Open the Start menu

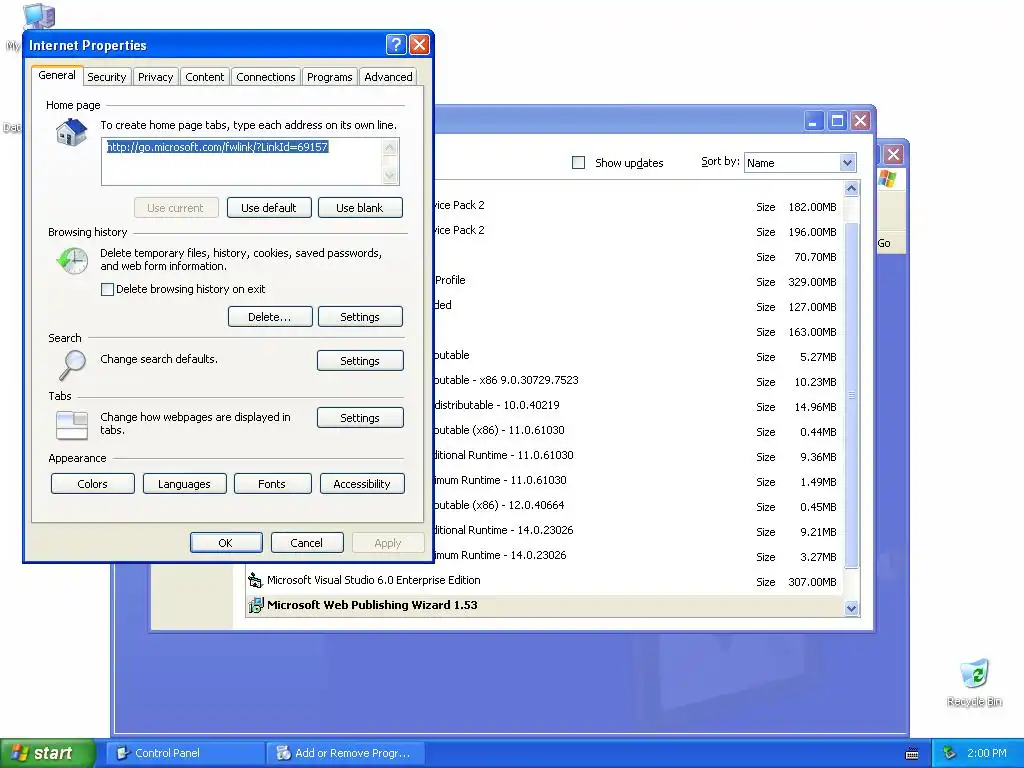[x=47, y=753]
